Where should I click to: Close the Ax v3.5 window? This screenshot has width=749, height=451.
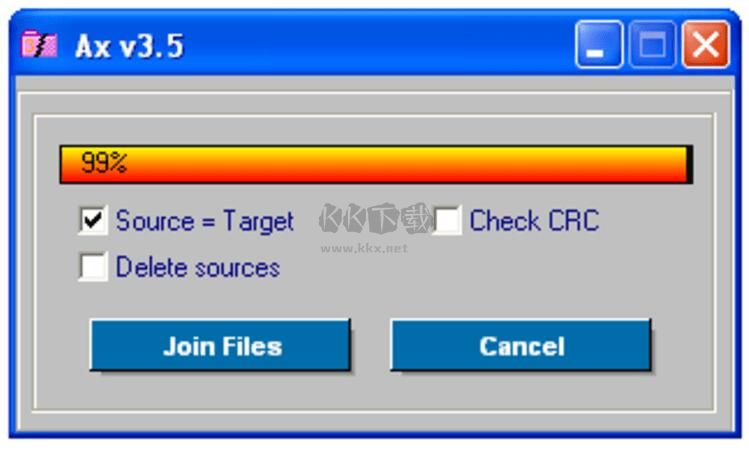pyautogui.click(x=706, y=44)
